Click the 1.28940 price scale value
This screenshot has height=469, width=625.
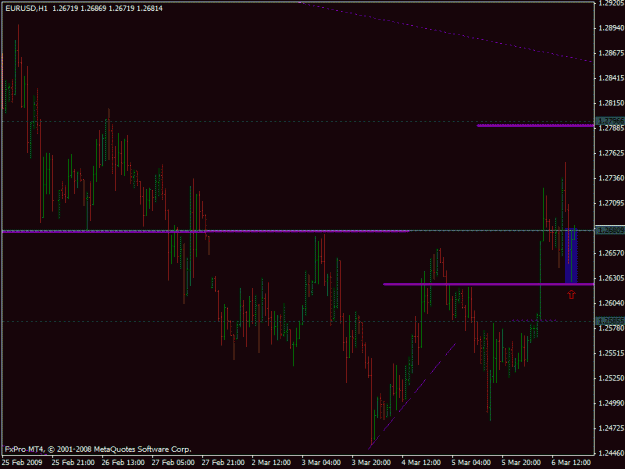tap(611, 28)
